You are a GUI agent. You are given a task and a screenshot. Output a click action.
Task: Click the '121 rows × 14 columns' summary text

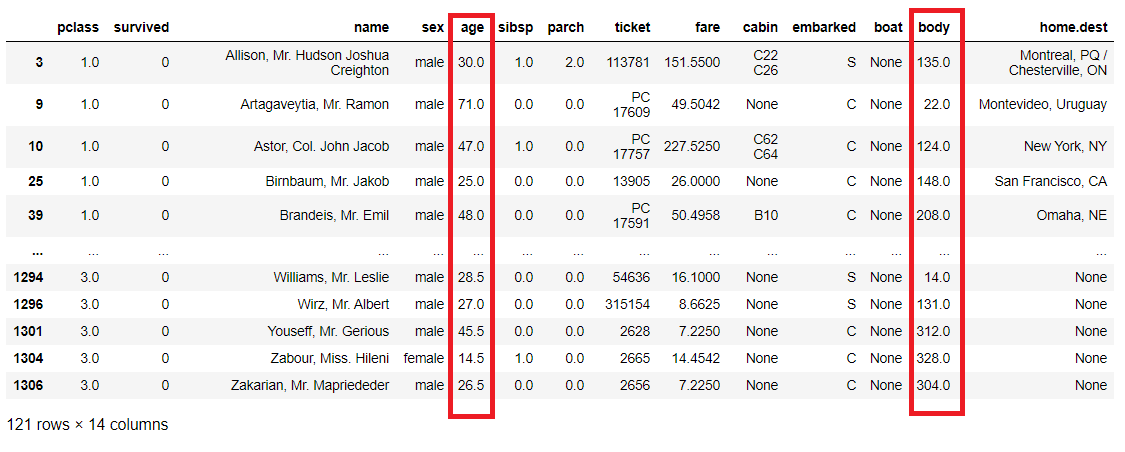(87, 424)
